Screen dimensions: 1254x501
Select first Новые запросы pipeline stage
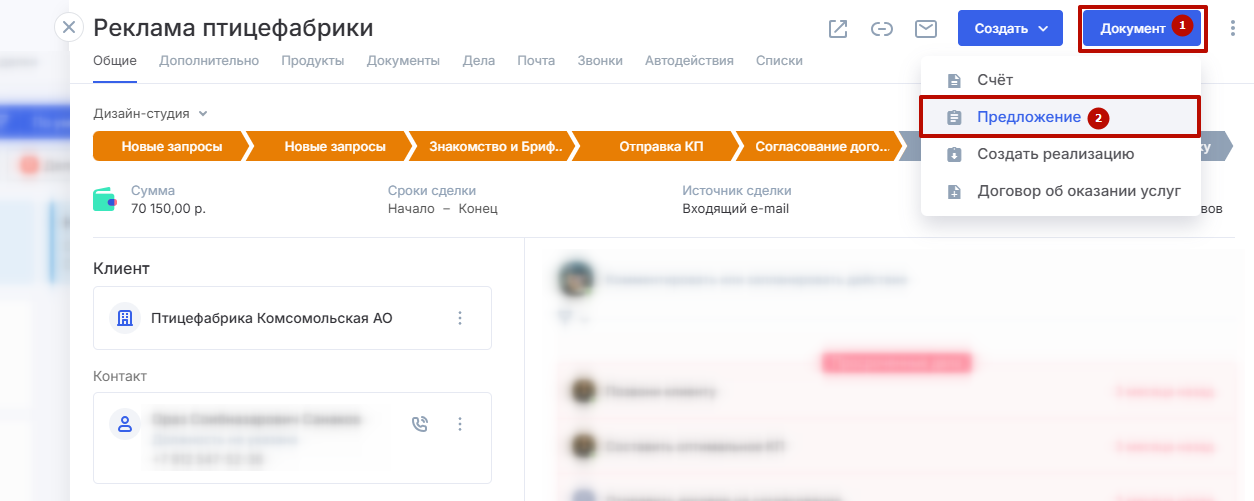(x=172, y=147)
